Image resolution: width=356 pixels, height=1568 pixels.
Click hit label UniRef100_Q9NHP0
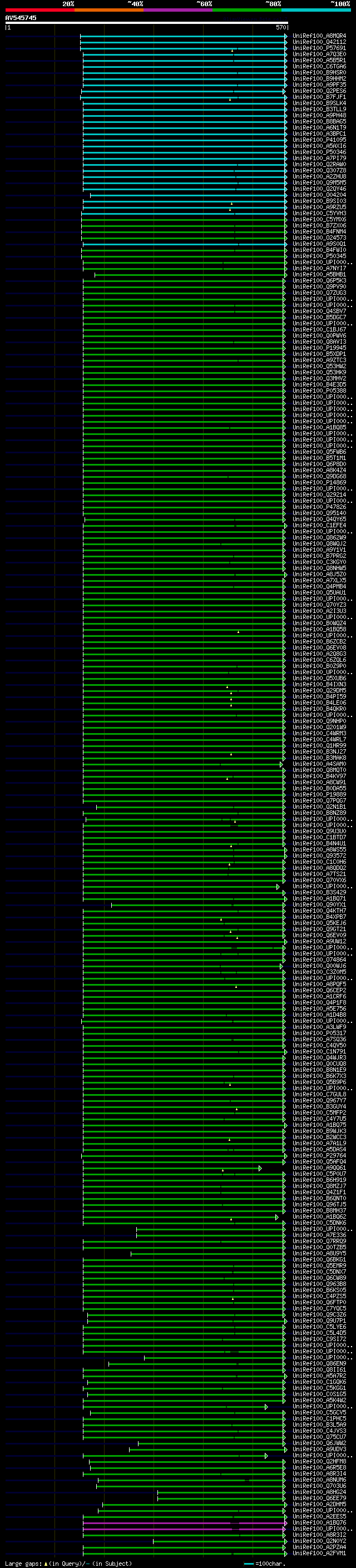pos(319,721)
